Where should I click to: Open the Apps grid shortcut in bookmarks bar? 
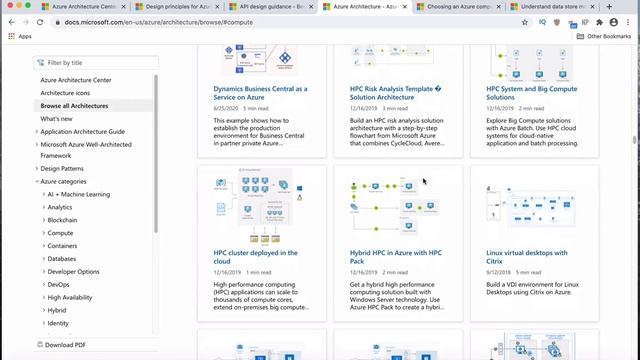click(x=20, y=36)
